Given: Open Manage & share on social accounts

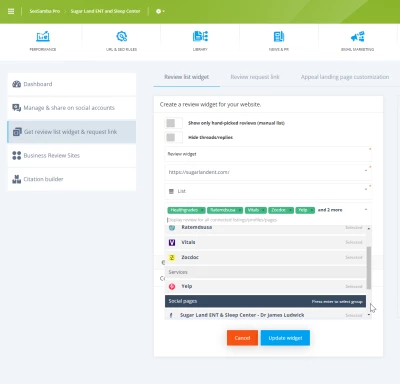Looking at the screenshot, I should (x=72, y=108).
